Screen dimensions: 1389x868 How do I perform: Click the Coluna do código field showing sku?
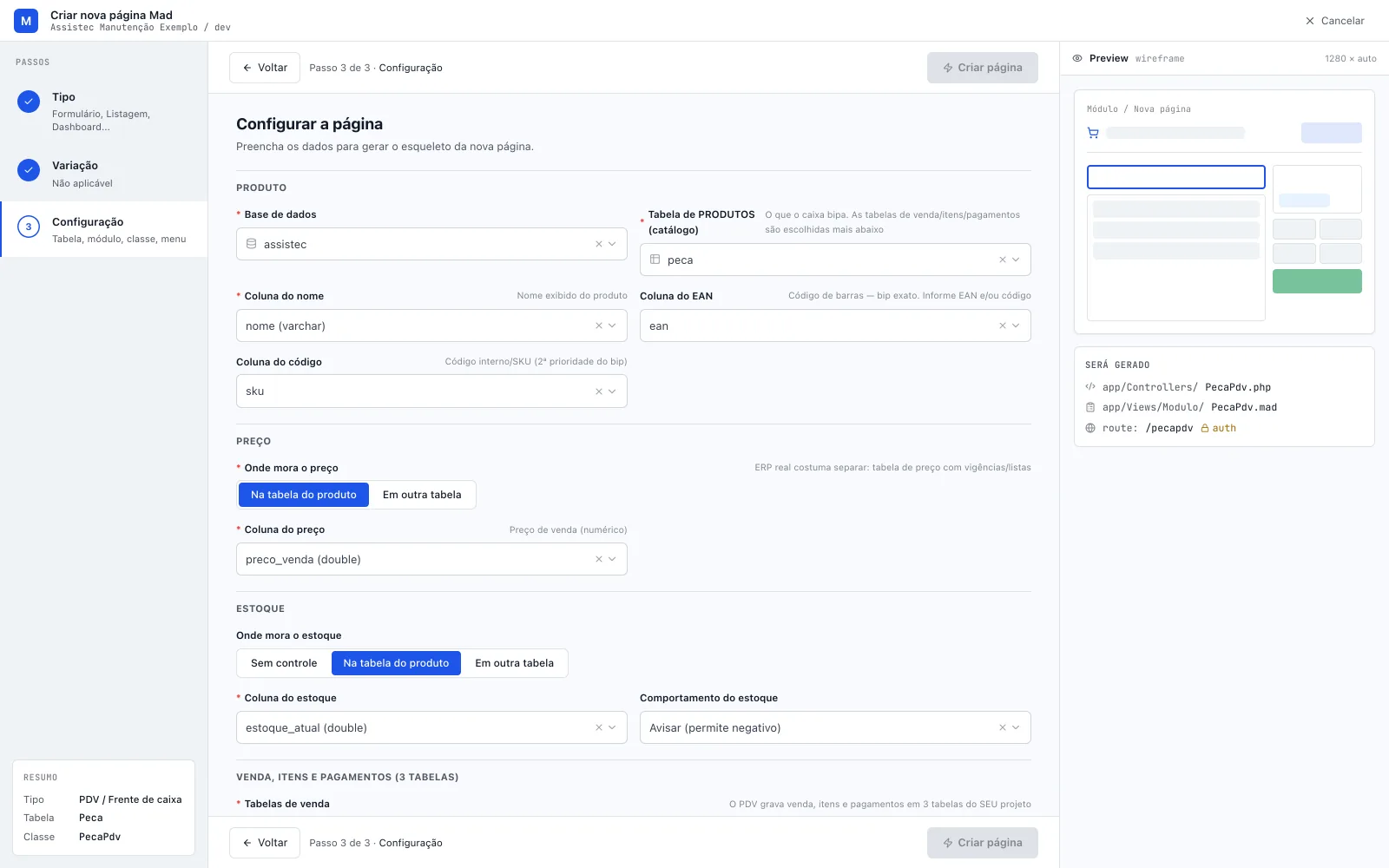[431, 391]
